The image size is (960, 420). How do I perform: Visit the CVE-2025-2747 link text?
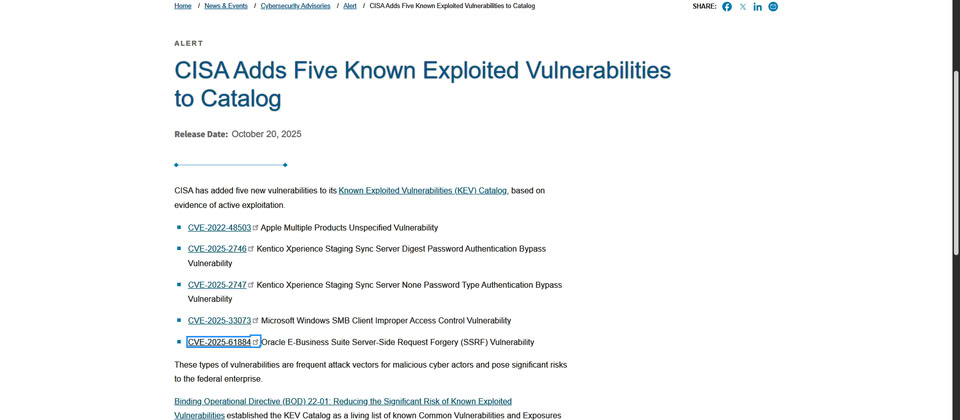[x=217, y=285]
